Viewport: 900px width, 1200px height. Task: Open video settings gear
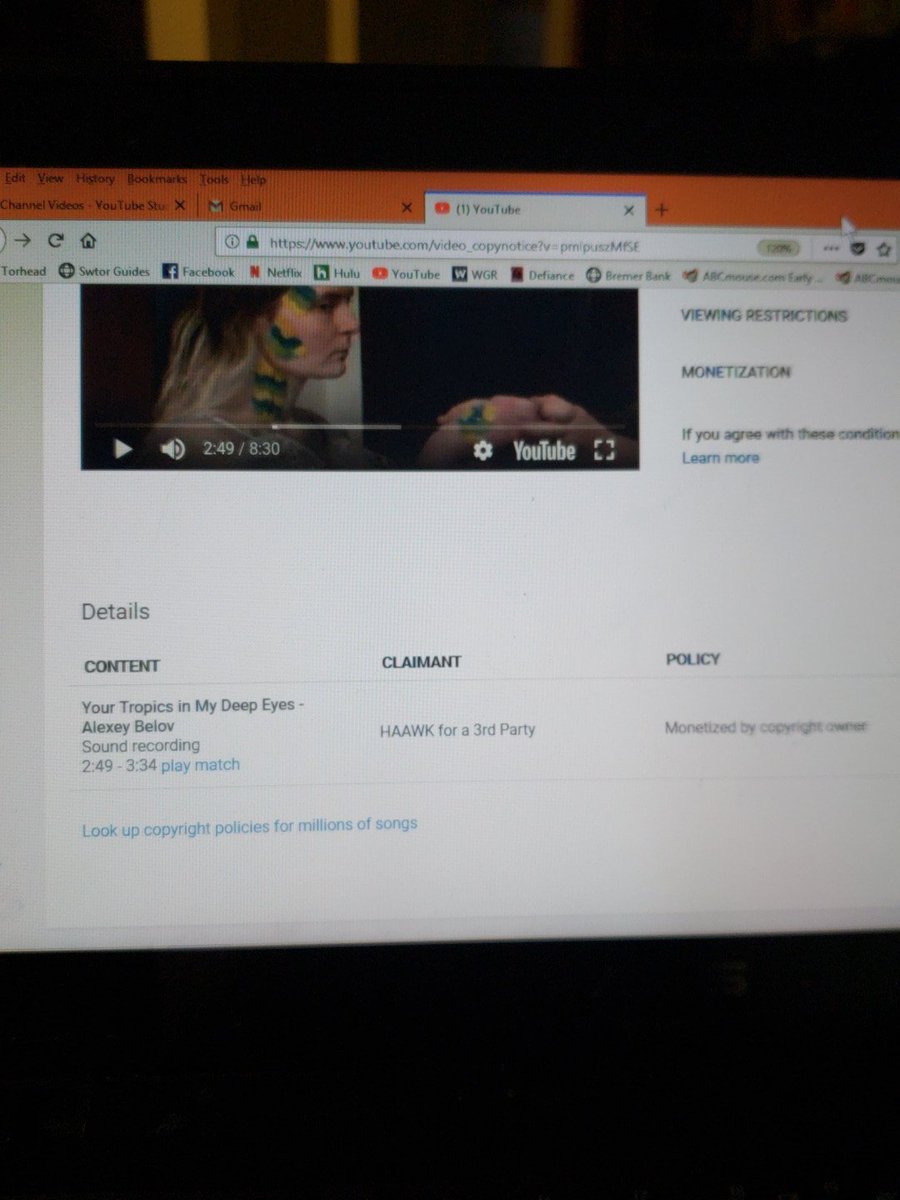484,451
